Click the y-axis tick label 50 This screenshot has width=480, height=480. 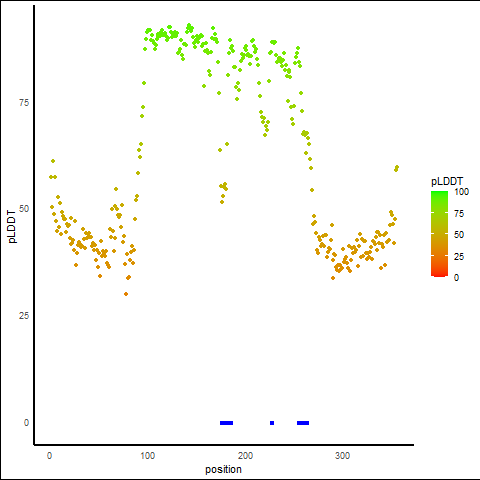point(24,209)
